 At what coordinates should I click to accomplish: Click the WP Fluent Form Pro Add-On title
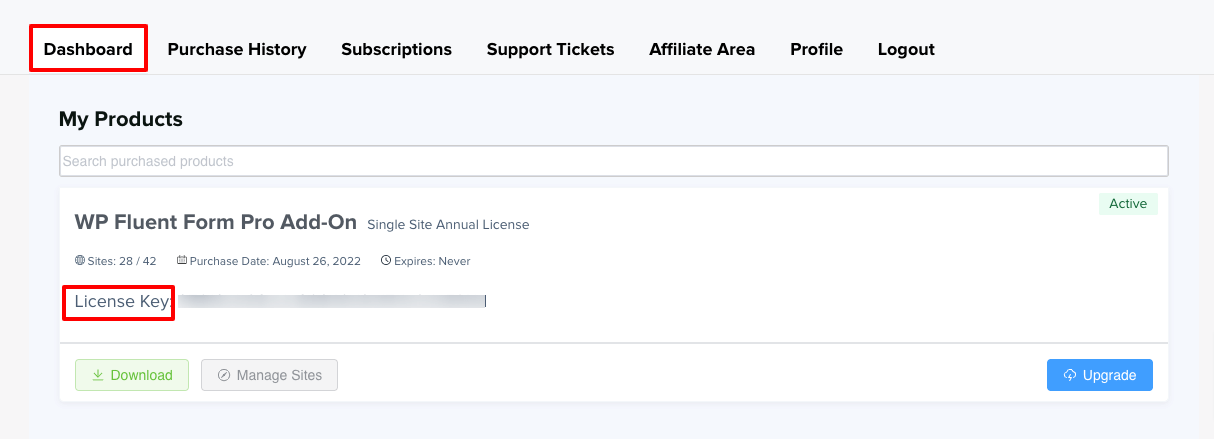pos(215,222)
